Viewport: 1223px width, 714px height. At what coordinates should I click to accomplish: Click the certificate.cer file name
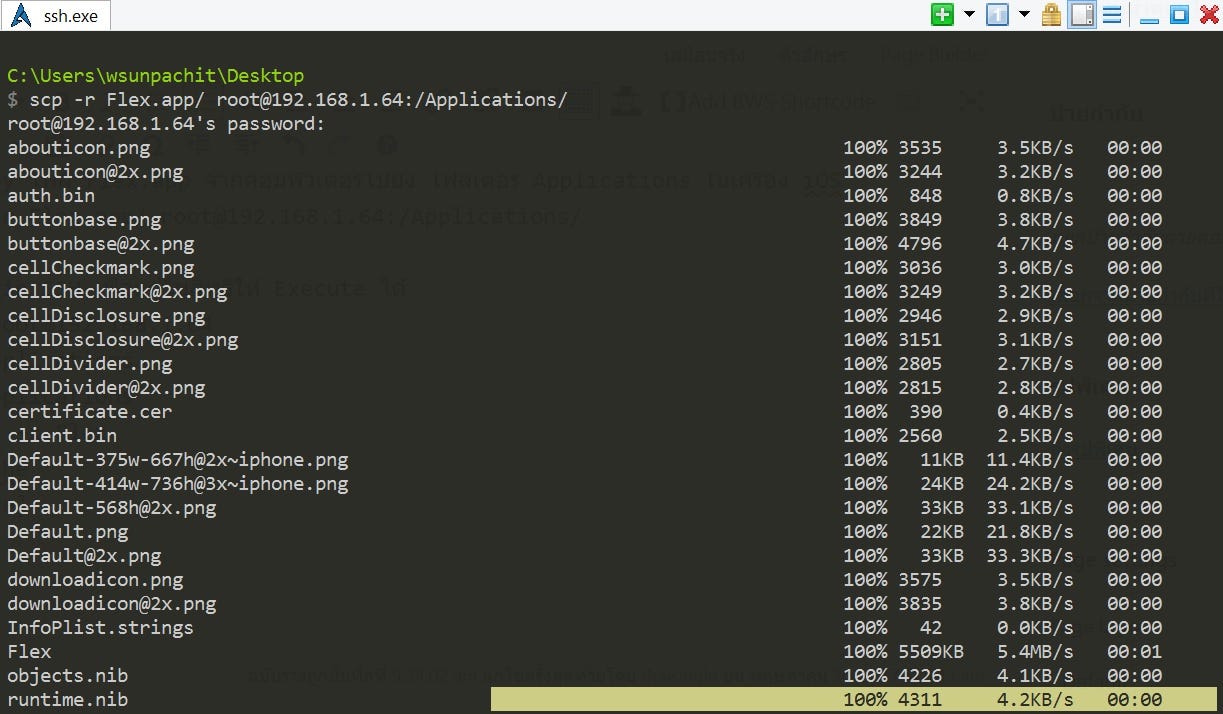(90, 412)
